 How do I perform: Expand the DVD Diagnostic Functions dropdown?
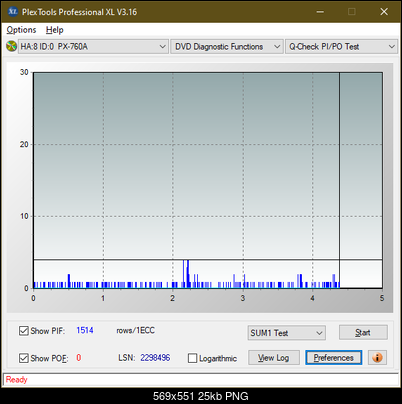[227, 47]
